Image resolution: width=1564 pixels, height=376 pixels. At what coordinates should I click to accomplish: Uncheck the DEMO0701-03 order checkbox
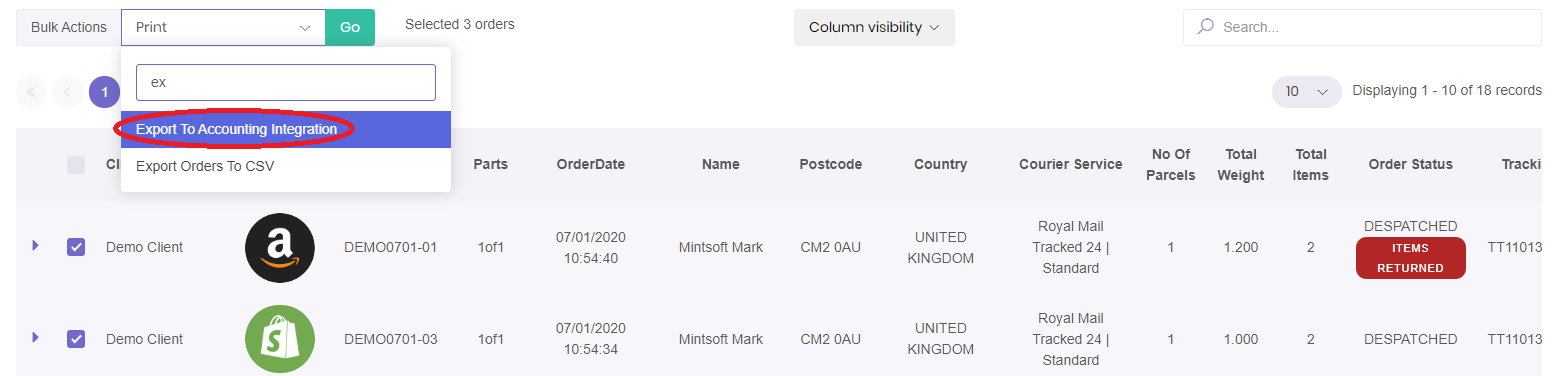pos(76,339)
